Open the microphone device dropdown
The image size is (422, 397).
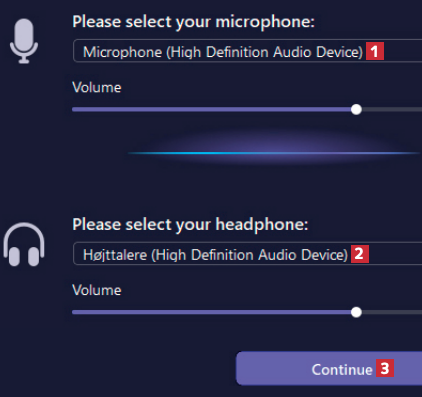(x=247, y=51)
